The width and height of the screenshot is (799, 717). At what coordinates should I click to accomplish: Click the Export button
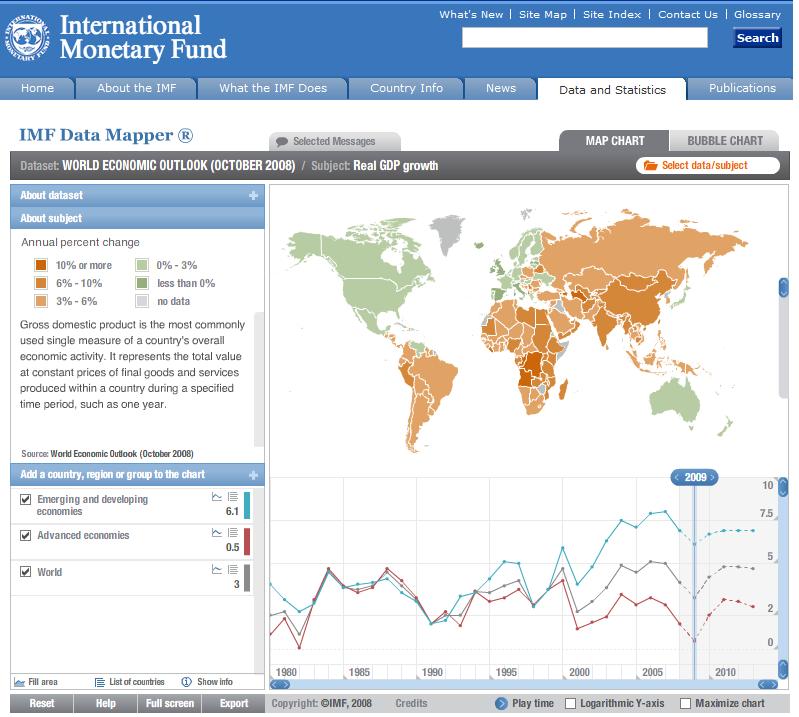coord(234,703)
